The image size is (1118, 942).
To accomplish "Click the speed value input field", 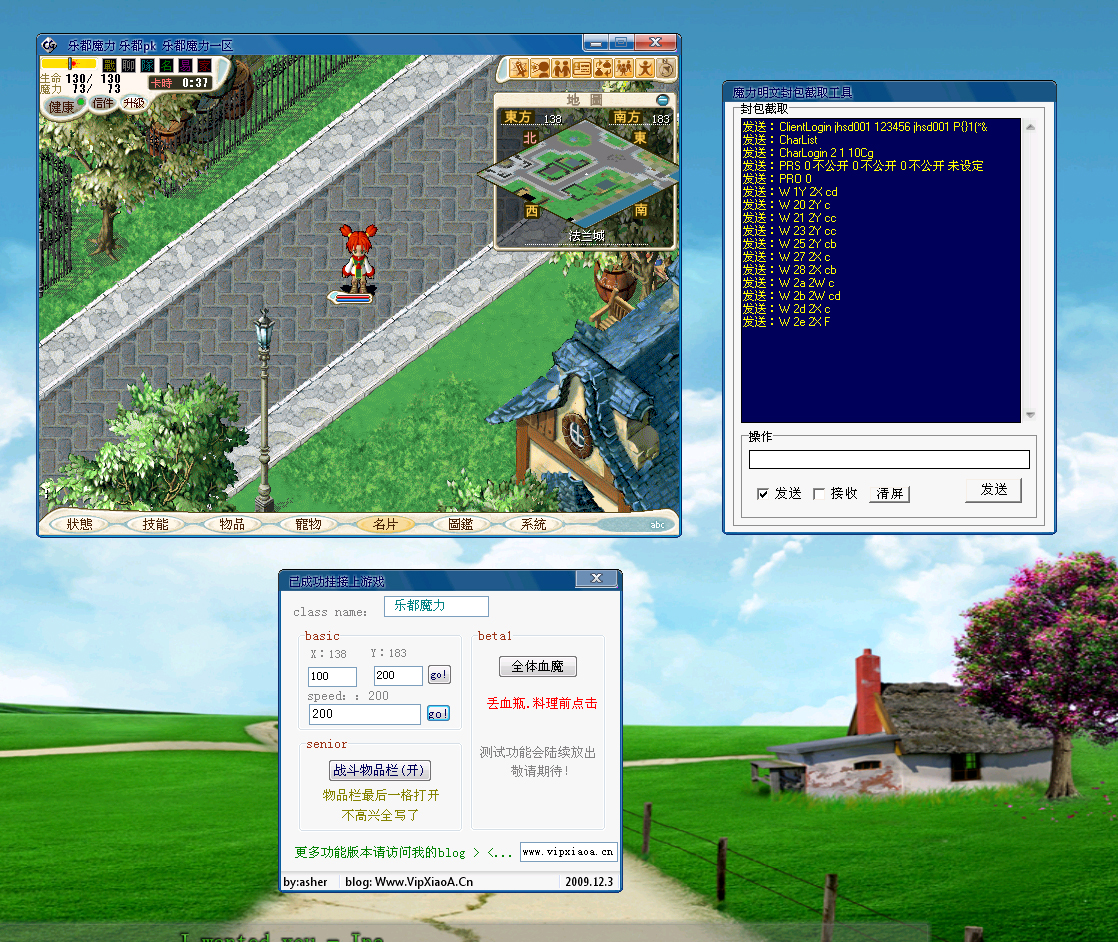I will [365, 714].
